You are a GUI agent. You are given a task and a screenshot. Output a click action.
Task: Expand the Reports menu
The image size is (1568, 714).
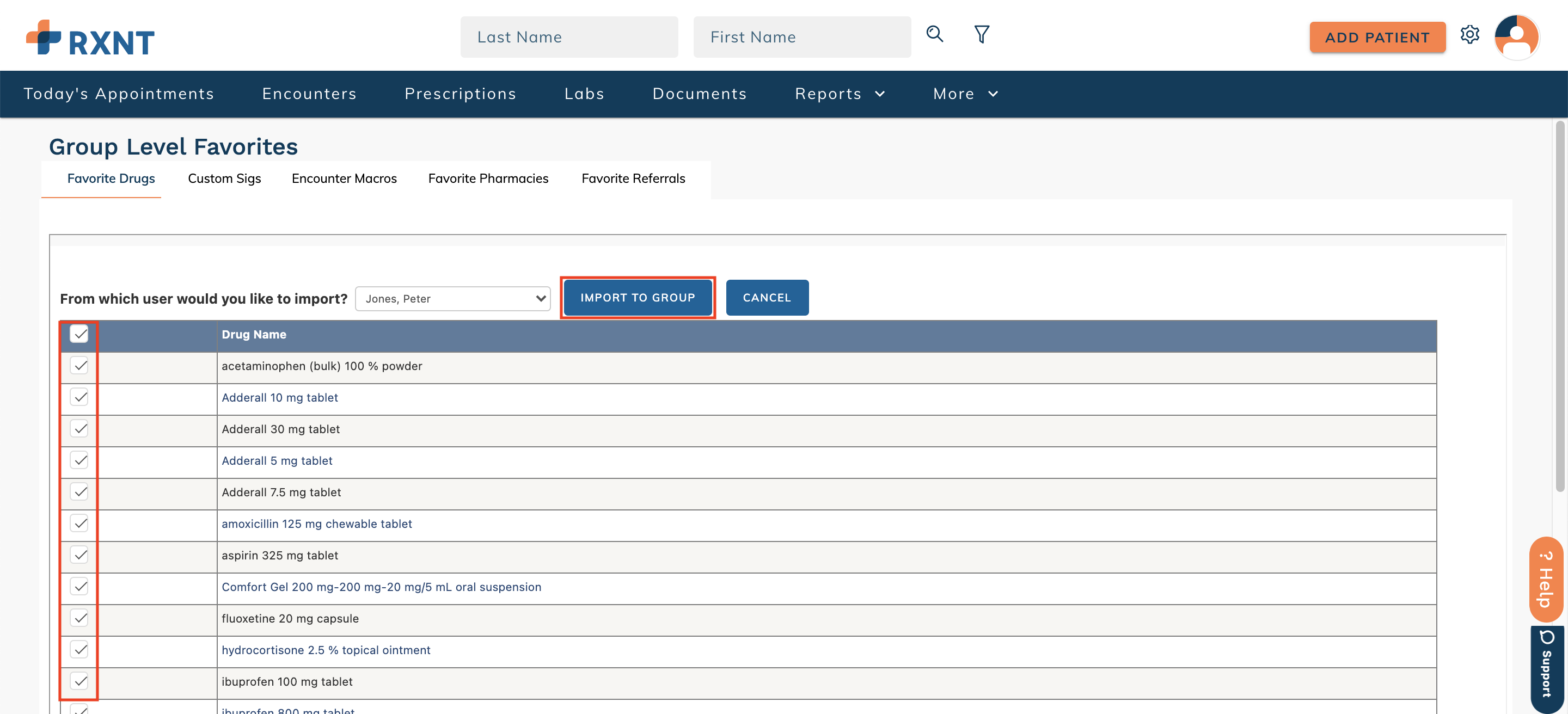pos(840,94)
